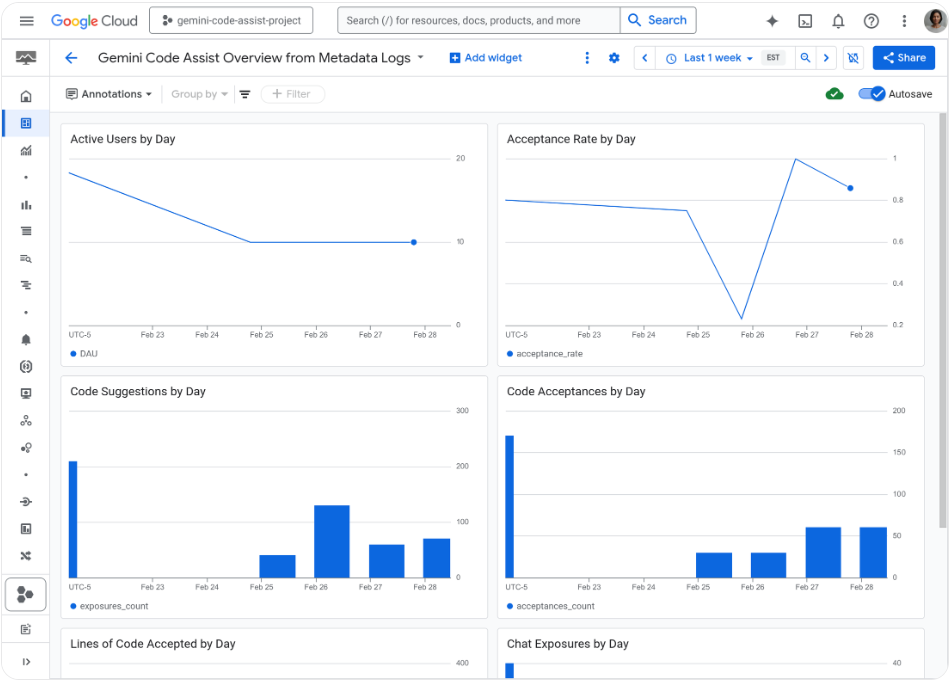Image resolution: width=951 pixels, height=681 pixels.
Task: Expand the sidebar navigation panel
Action: [x=26, y=662]
